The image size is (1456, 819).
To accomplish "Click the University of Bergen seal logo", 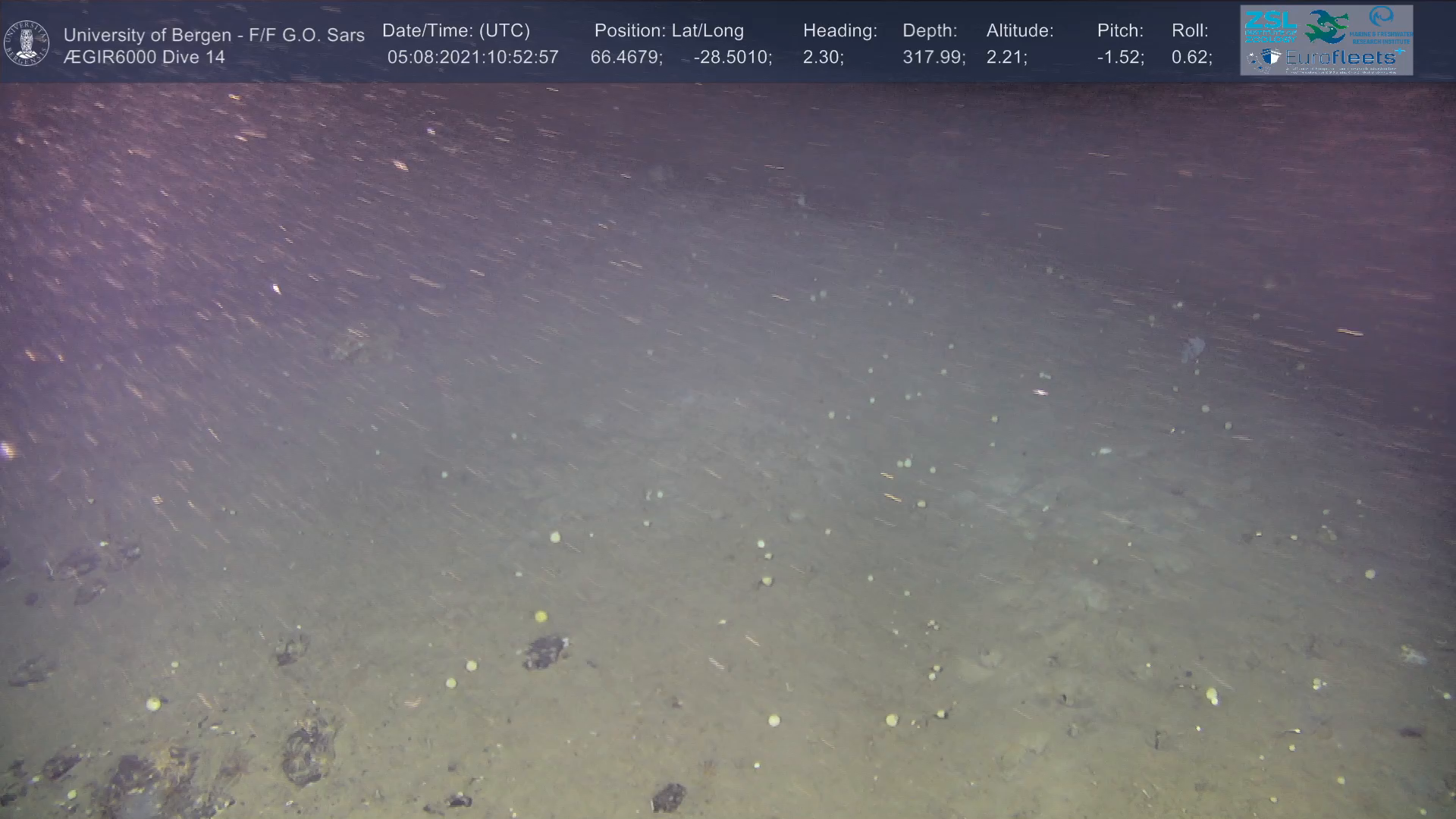I will 27,43.
